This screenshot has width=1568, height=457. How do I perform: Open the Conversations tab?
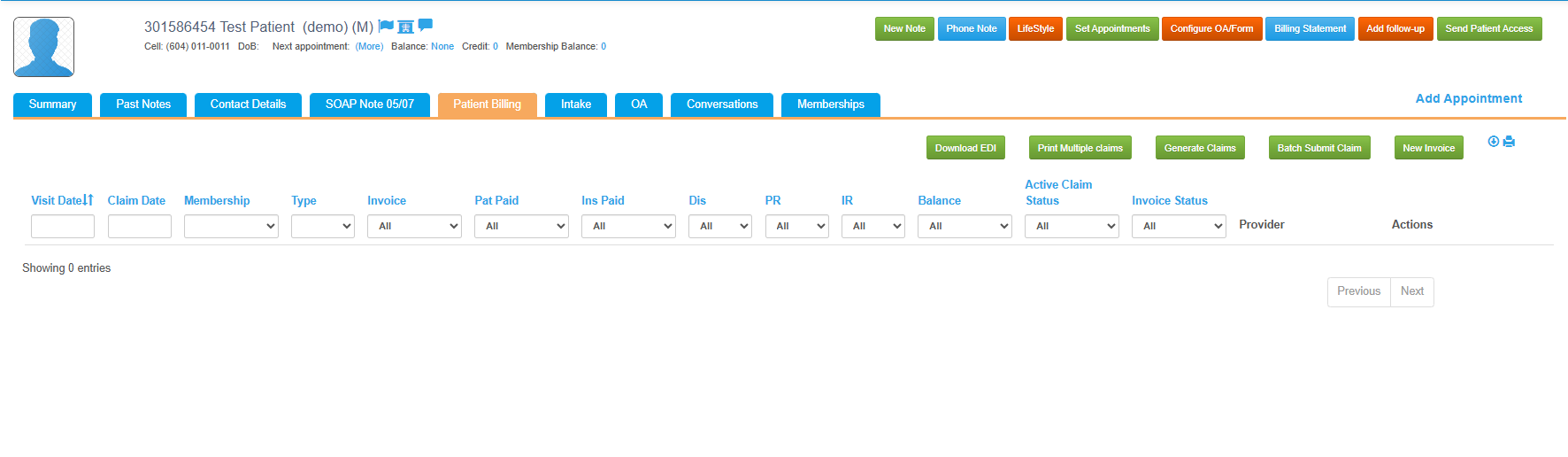point(722,105)
